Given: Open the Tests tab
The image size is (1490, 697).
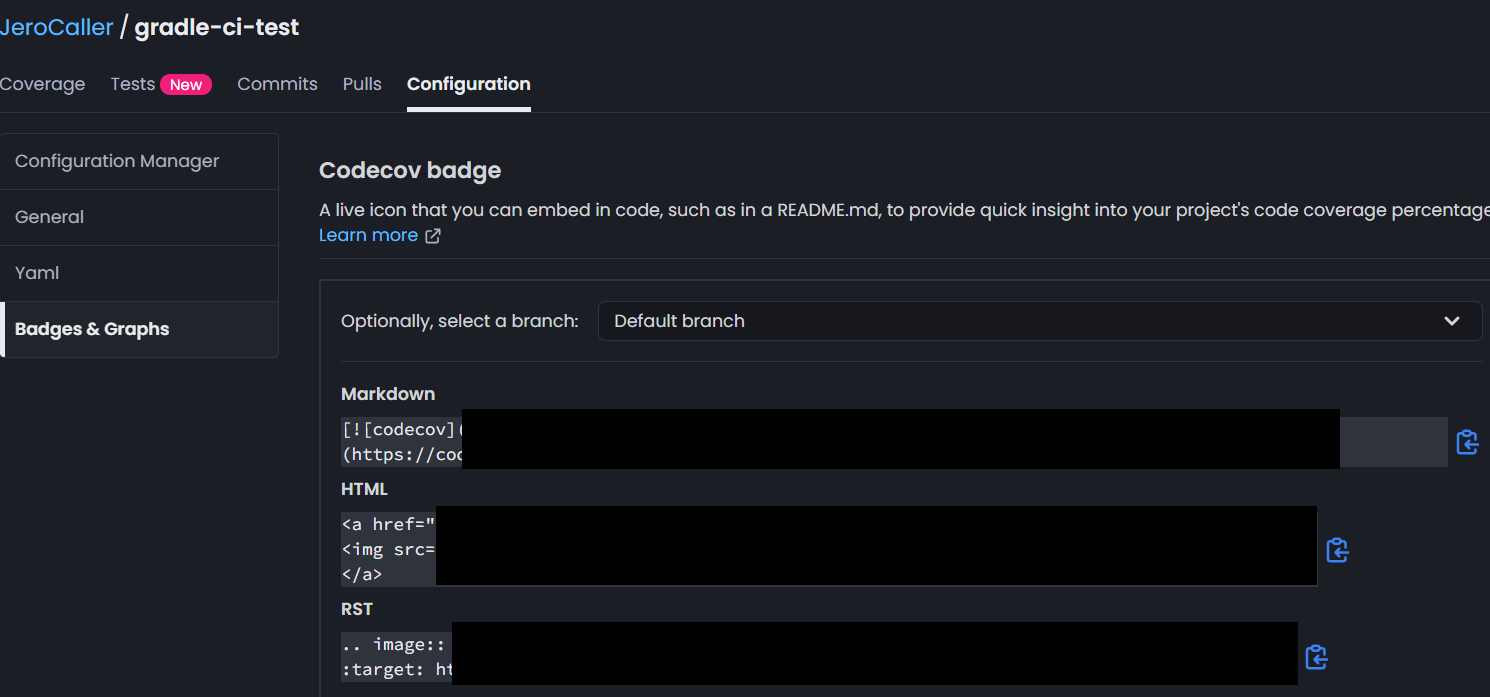Looking at the screenshot, I should [x=133, y=84].
